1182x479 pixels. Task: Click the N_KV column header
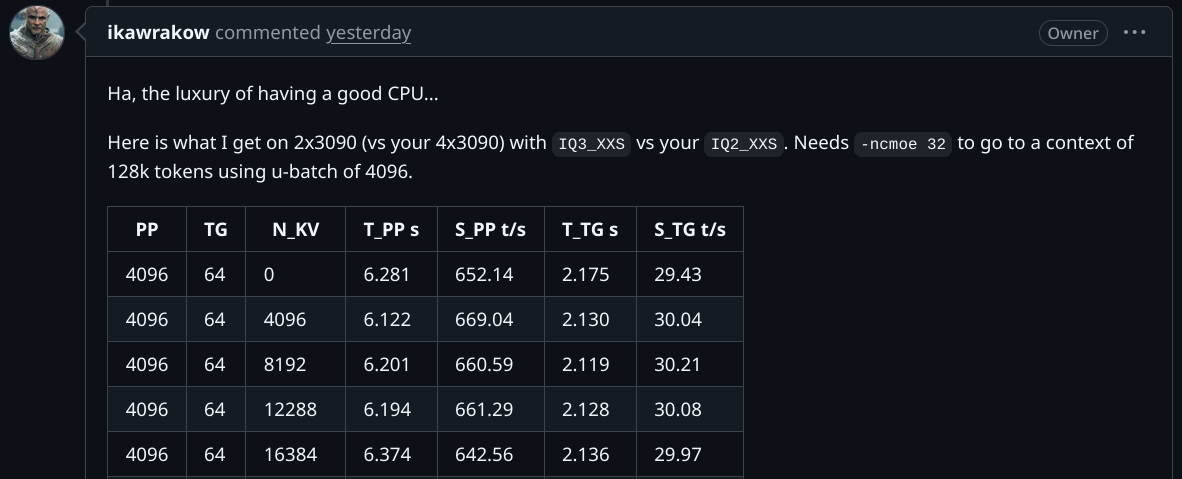(296, 229)
